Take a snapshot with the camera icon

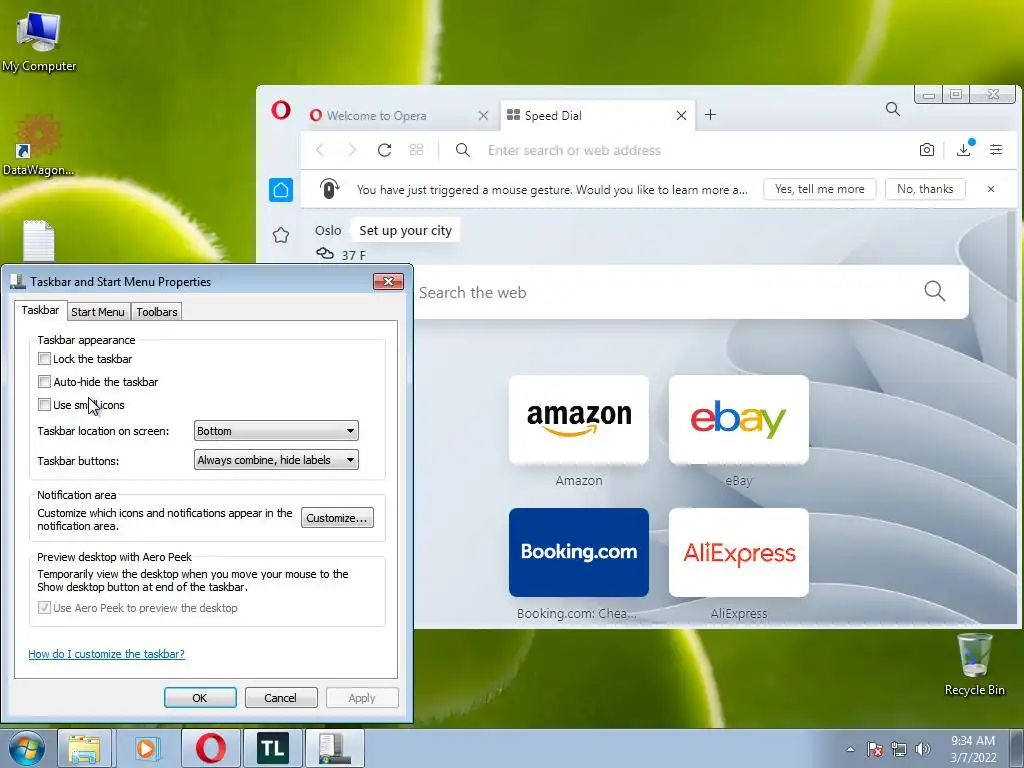926,150
